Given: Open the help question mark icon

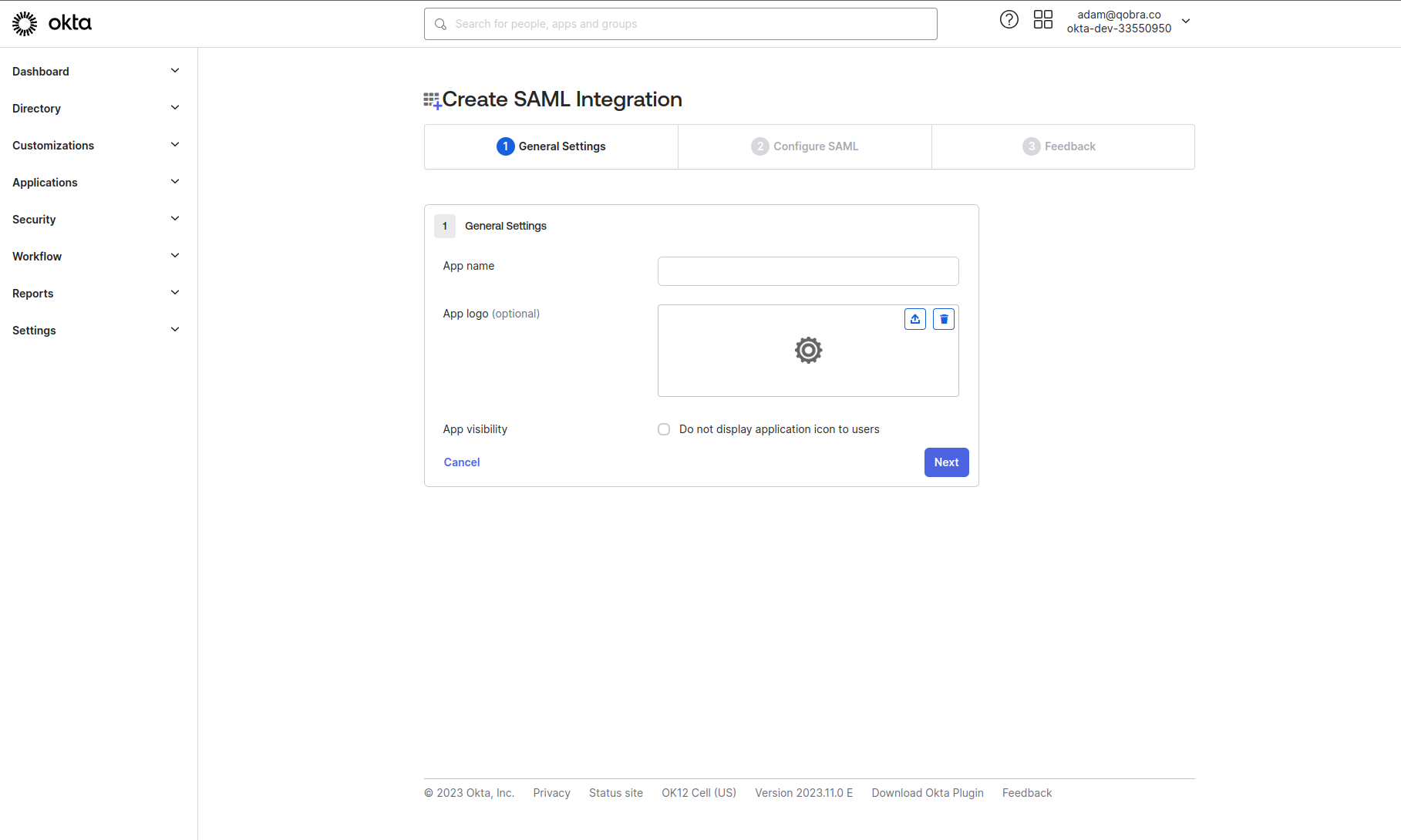Looking at the screenshot, I should (x=1009, y=20).
